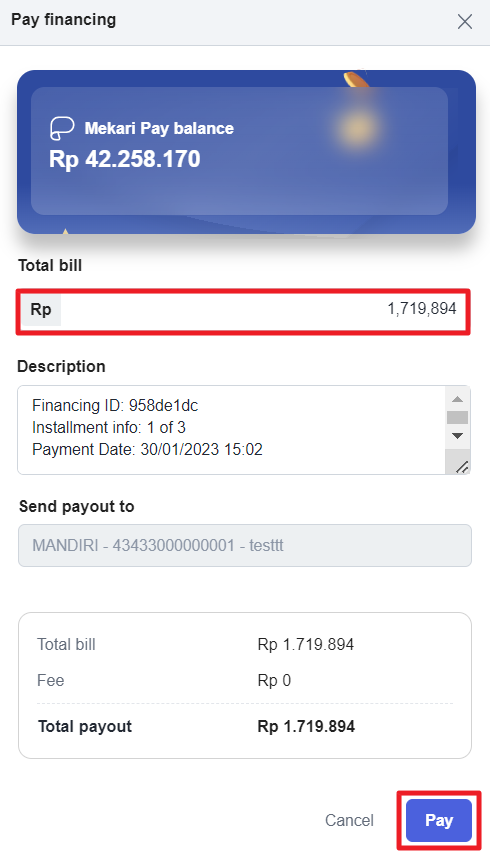
Task: Click the description box resize handle
Action: [461, 466]
